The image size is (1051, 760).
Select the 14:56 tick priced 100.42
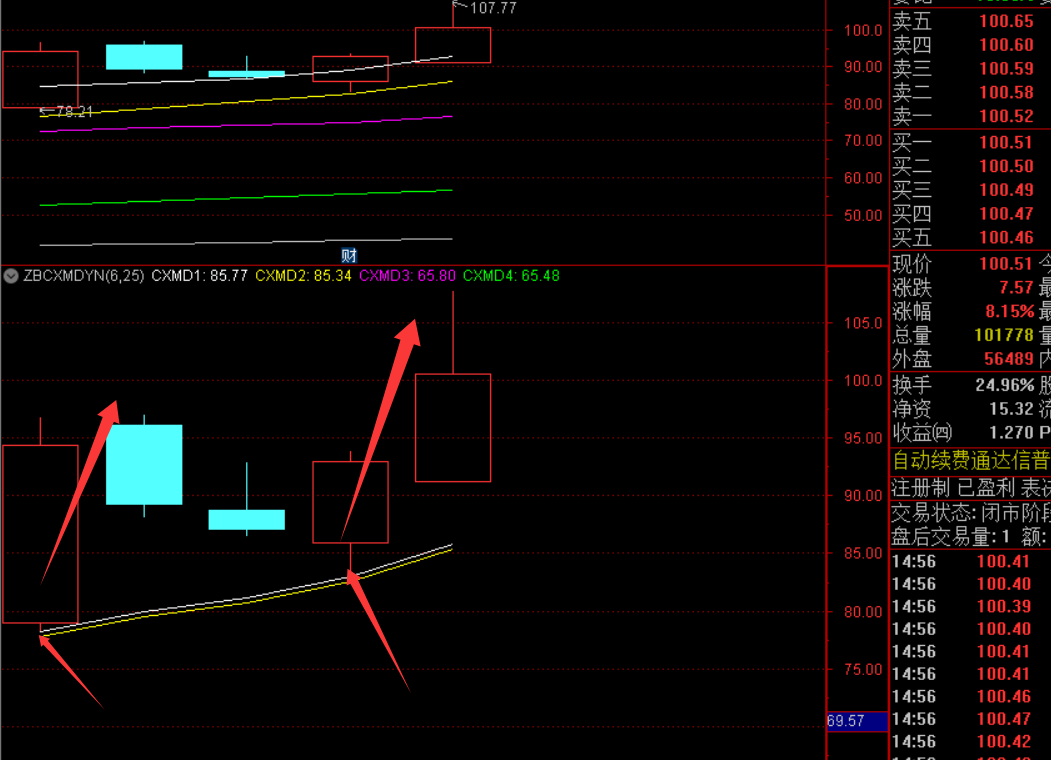click(x=962, y=742)
